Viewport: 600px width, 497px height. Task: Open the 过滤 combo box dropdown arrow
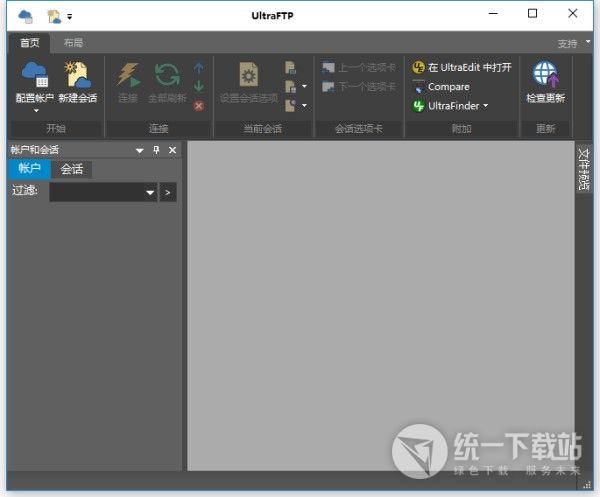[x=150, y=192]
